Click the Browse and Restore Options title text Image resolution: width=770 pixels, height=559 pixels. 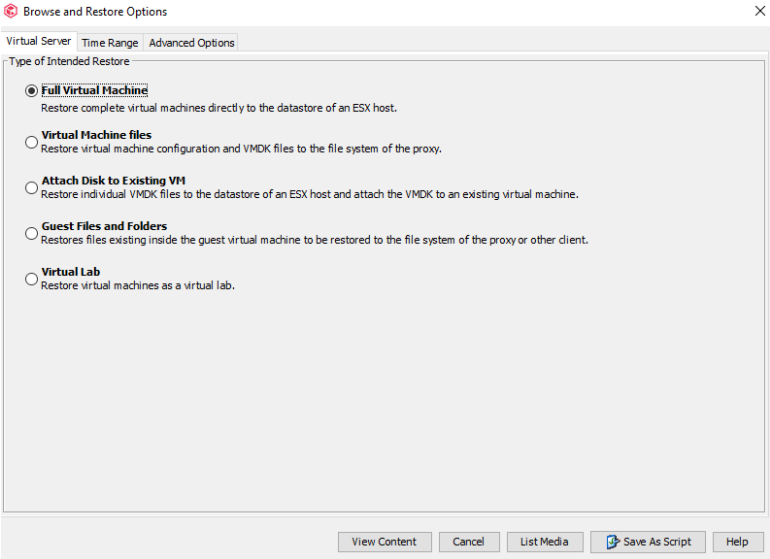95,12
